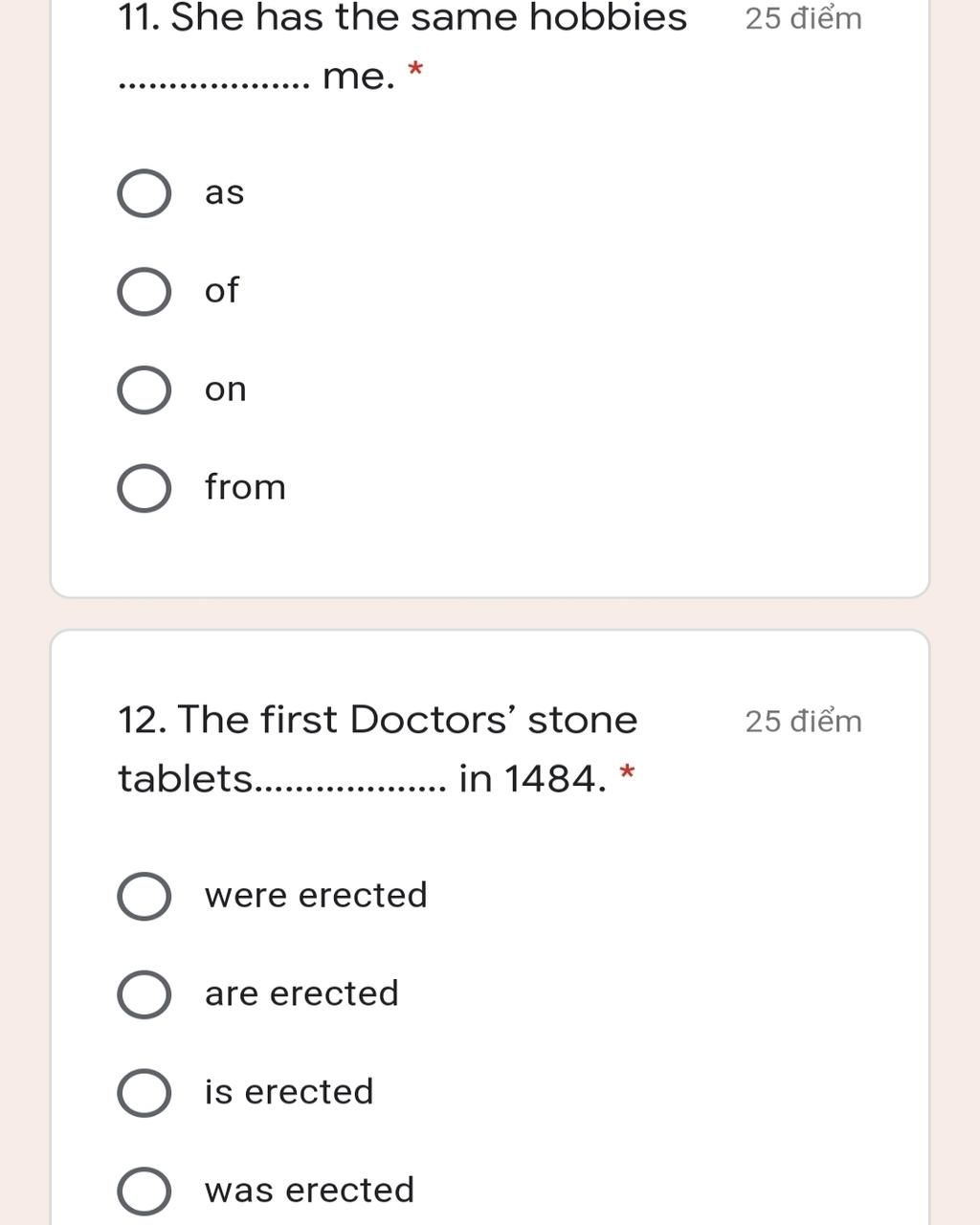The image size is (980, 1225).
Task: Click the '25 điểm' label of question 12
Action: click(803, 722)
